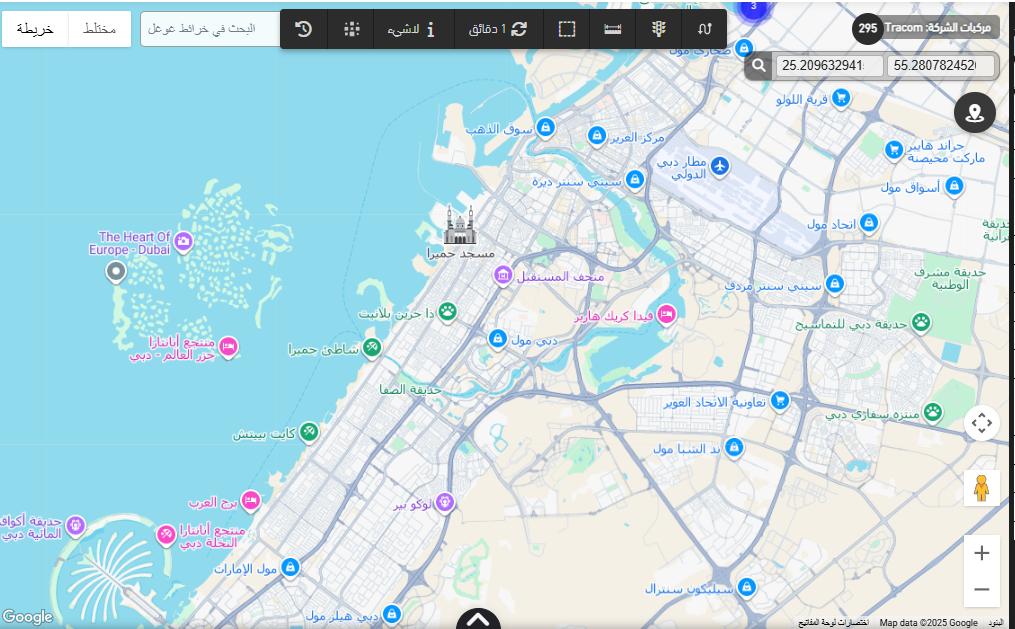Screen dimensions: 1015x629
Task: Select the distance ruler measurement tool
Action: pyautogui.click(x=613, y=29)
